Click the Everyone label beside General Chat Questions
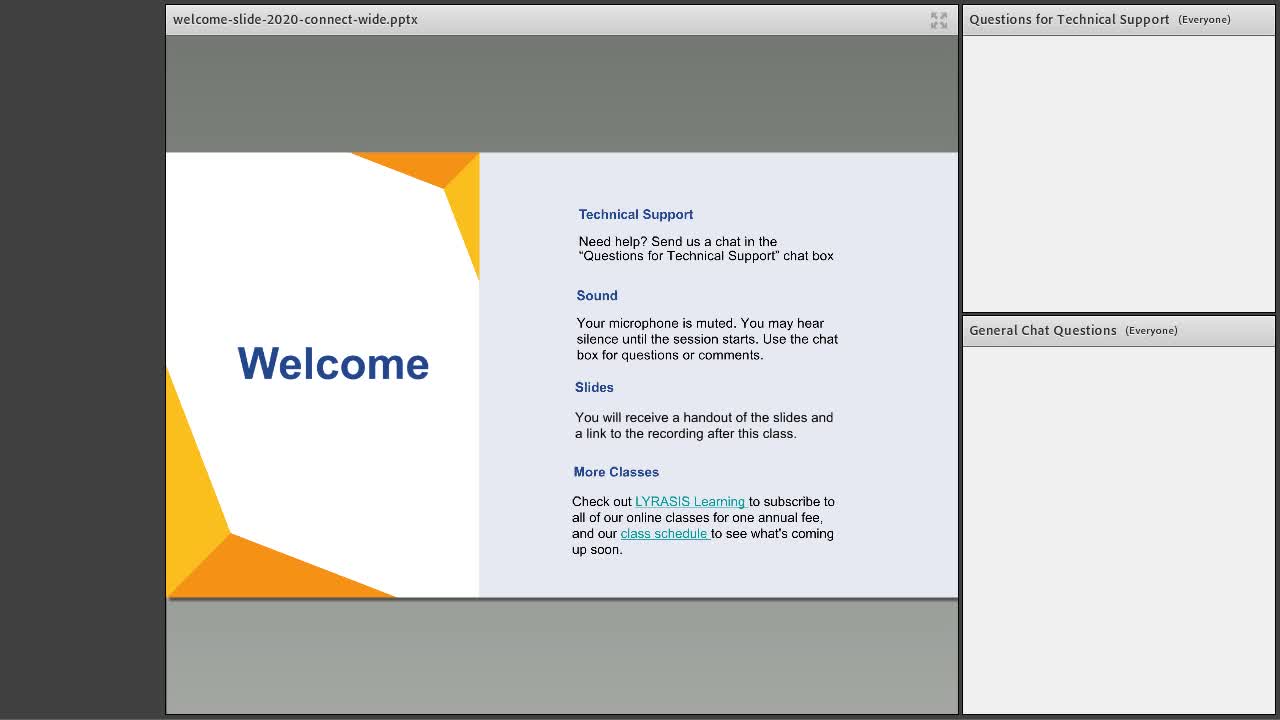Viewport: 1280px width, 720px height. [1151, 331]
